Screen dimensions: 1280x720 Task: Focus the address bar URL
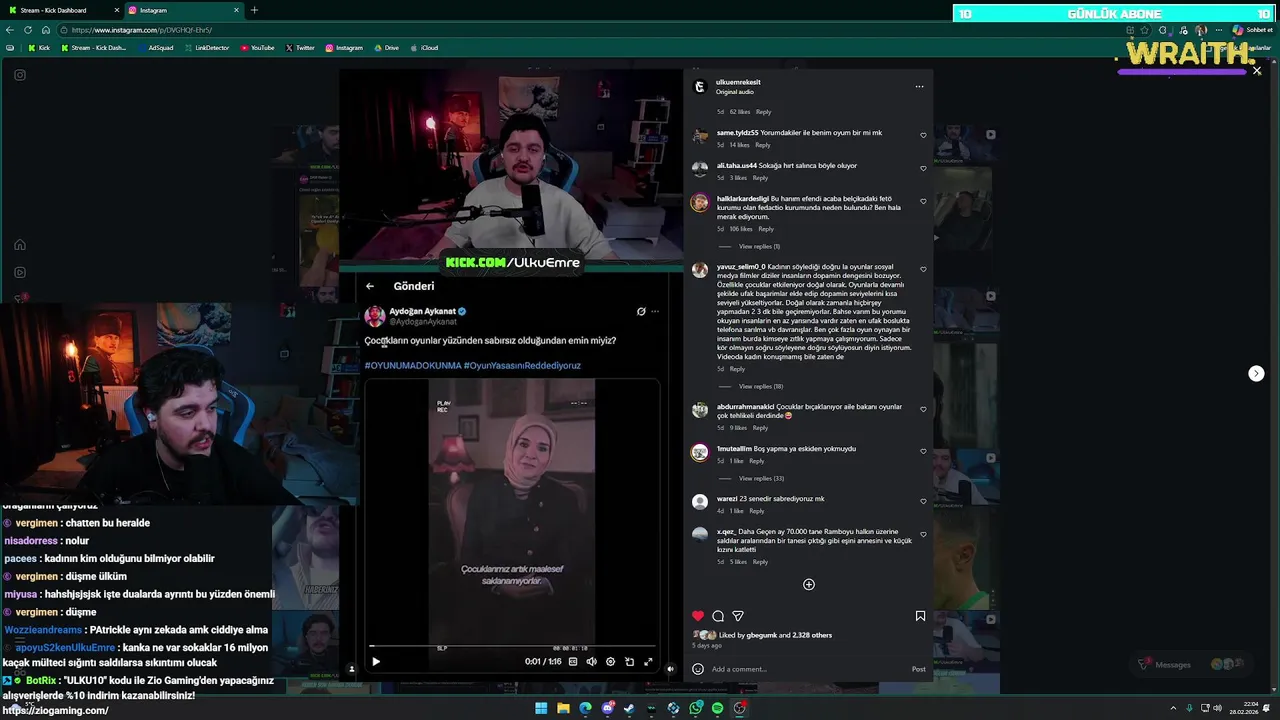tap(140, 30)
